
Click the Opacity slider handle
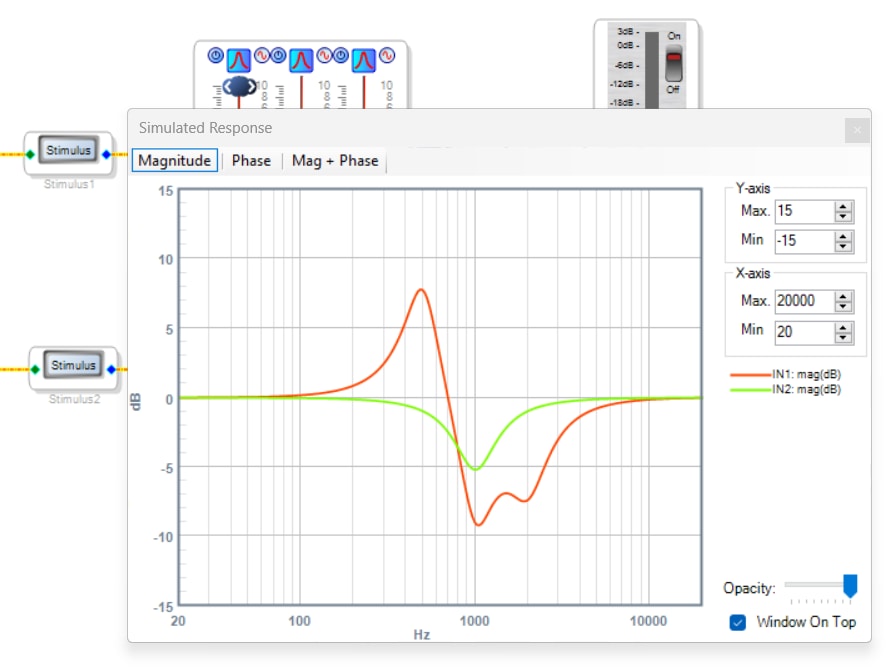850,586
